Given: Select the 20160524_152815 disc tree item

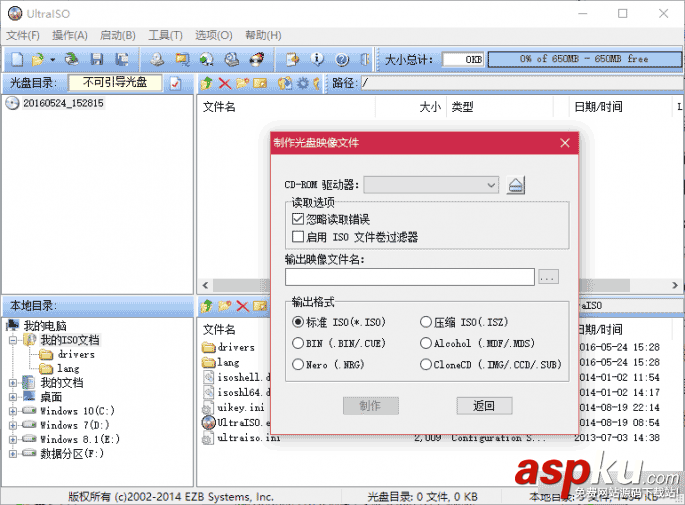Looking at the screenshot, I should (x=63, y=103).
